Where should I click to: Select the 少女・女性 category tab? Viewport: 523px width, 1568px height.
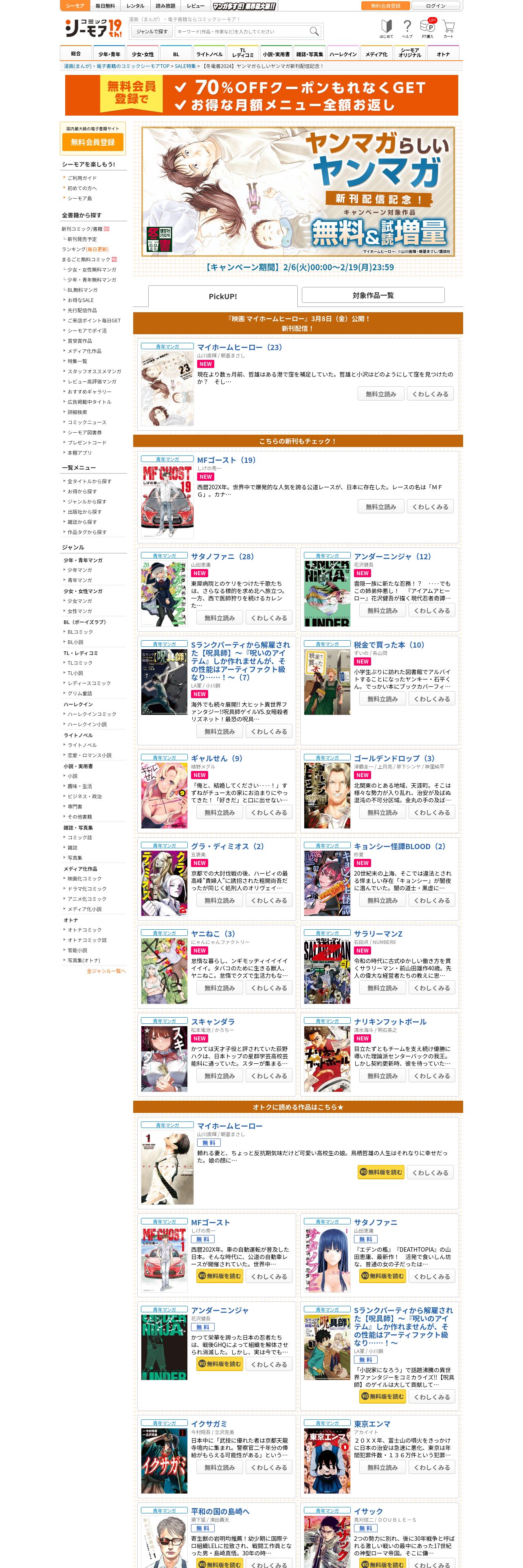(143, 54)
